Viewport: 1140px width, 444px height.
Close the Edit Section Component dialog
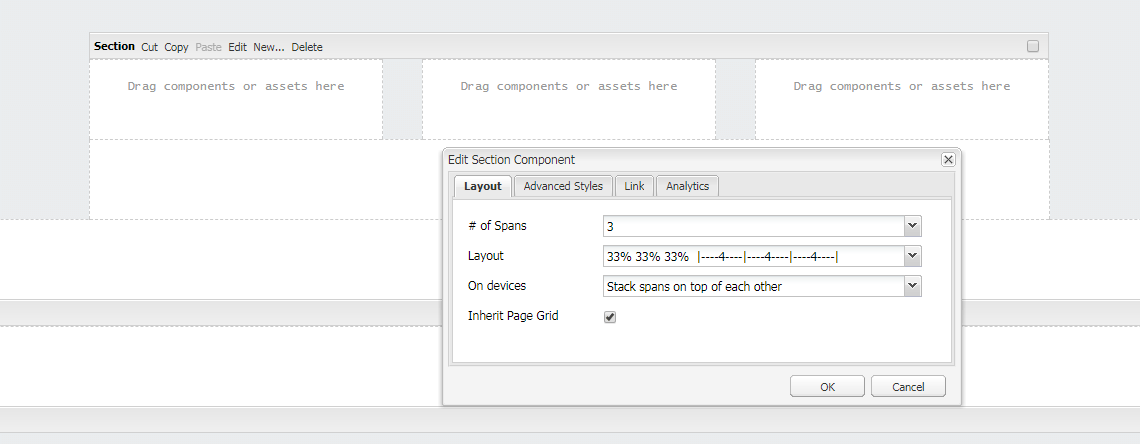click(948, 160)
